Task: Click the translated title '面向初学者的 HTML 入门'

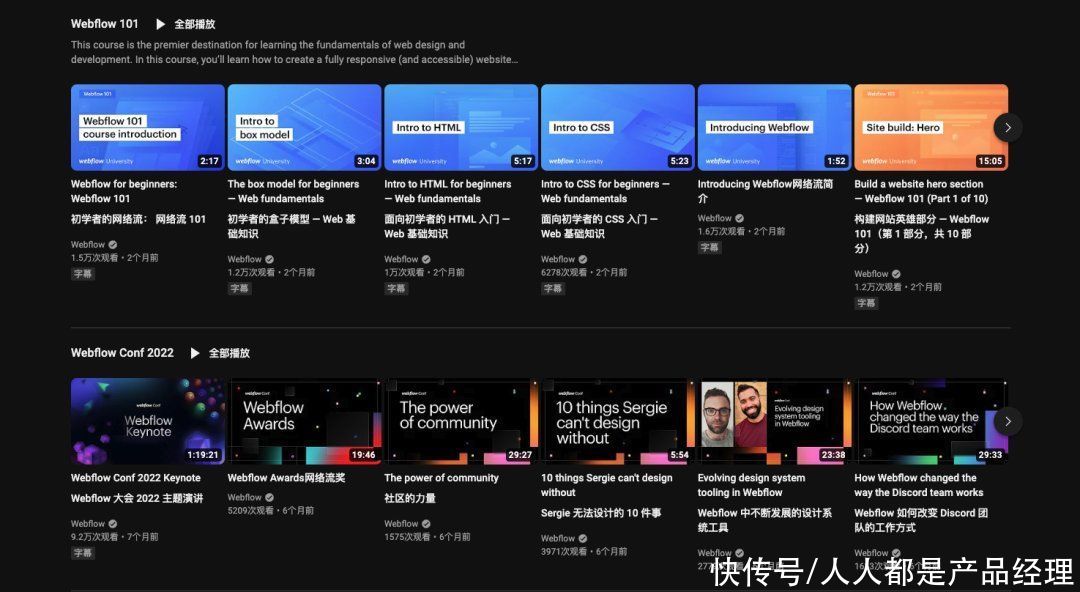Action: 447,226
